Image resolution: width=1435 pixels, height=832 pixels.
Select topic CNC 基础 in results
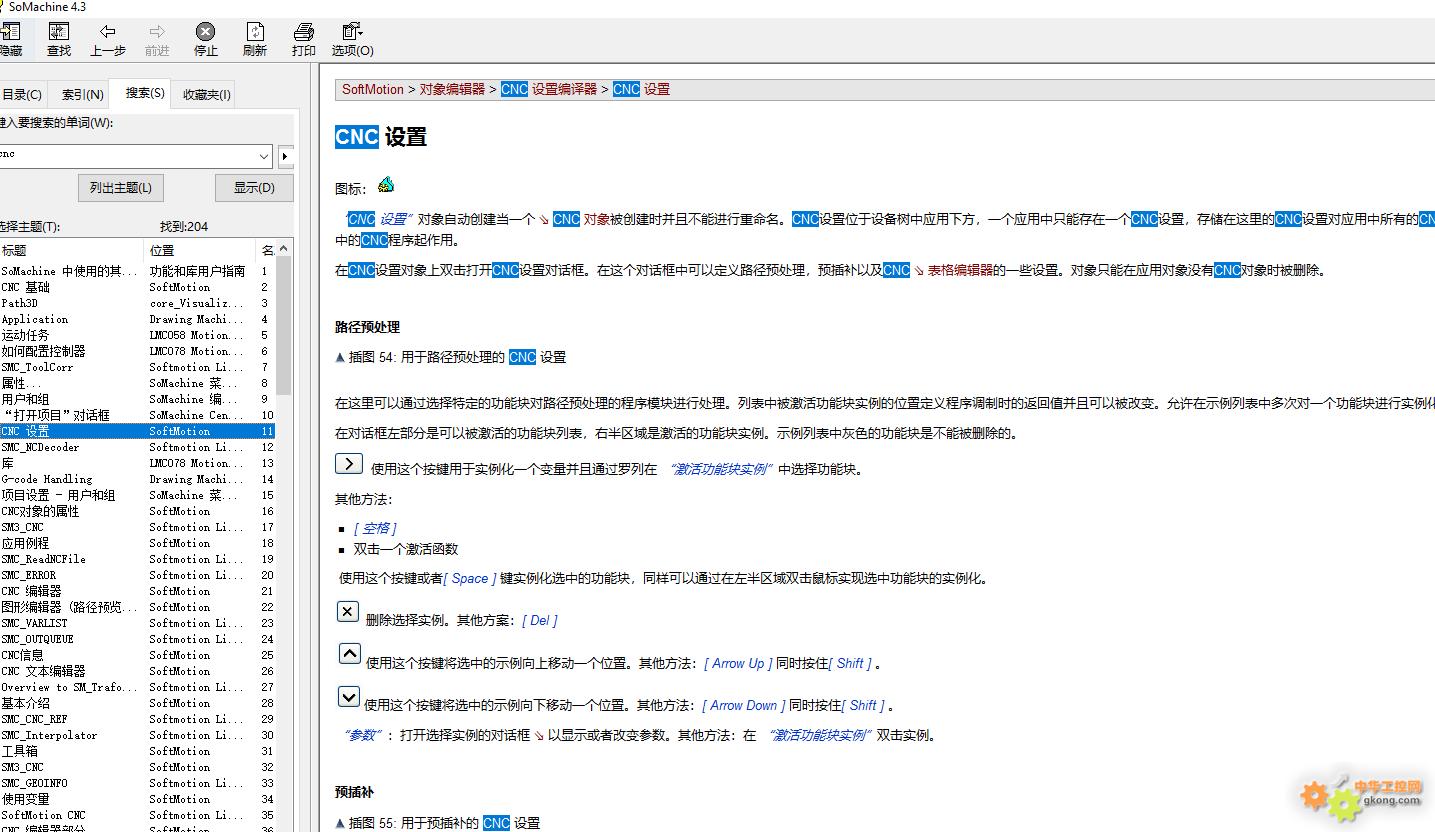(137, 287)
